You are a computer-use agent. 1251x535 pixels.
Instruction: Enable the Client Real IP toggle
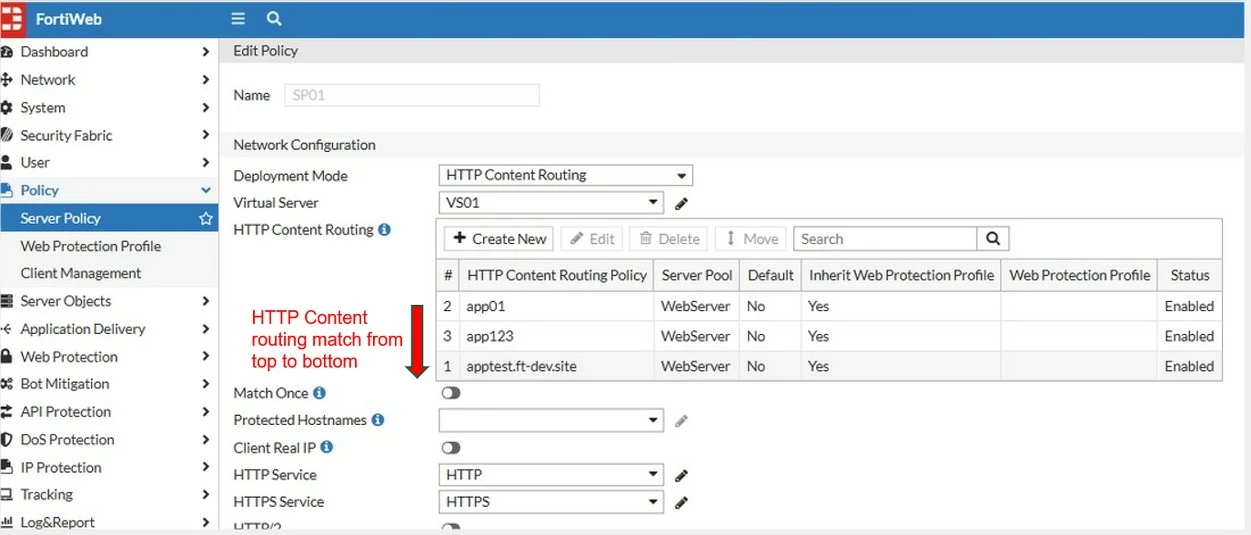(x=451, y=448)
